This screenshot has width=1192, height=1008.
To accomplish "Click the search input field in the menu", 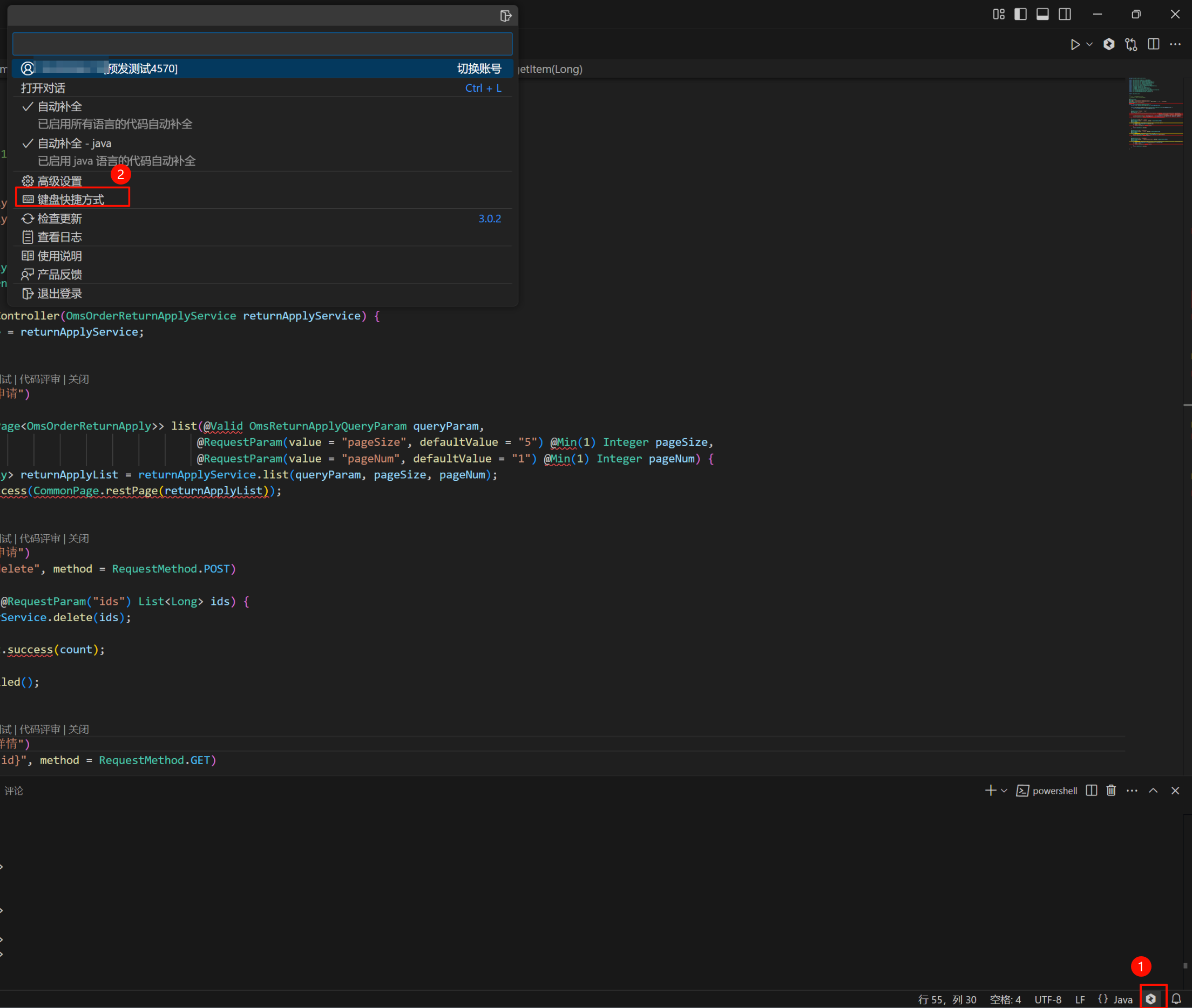I will pos(262,43).
